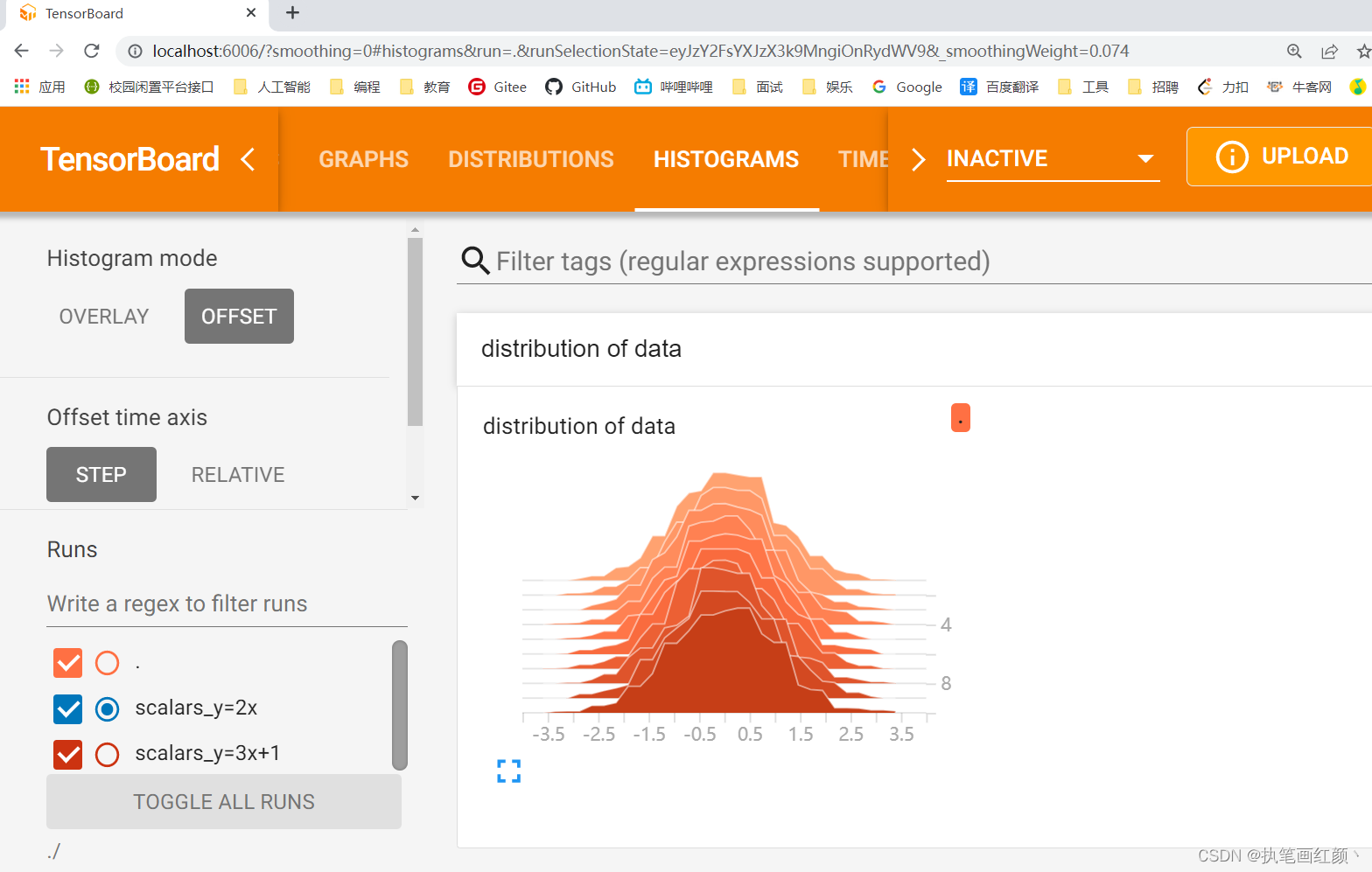Click the sidebar options scrollbar thumb
This screenshot has width=1372, height=872.
[415, 331]
